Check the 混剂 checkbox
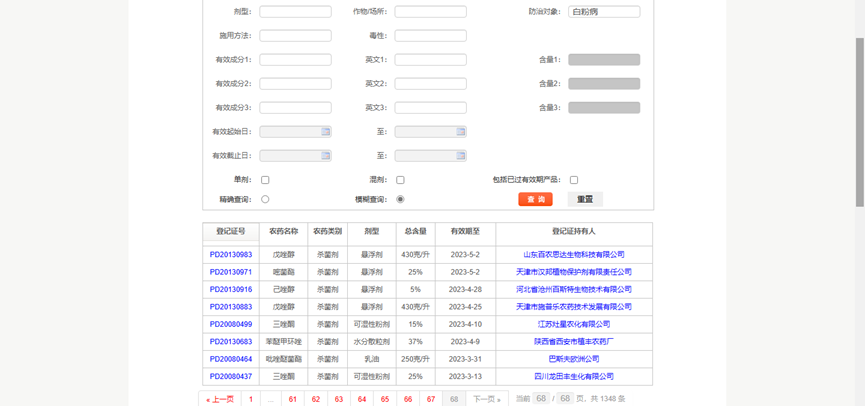Viewport: 865px width, 406px height. (401, 180)
